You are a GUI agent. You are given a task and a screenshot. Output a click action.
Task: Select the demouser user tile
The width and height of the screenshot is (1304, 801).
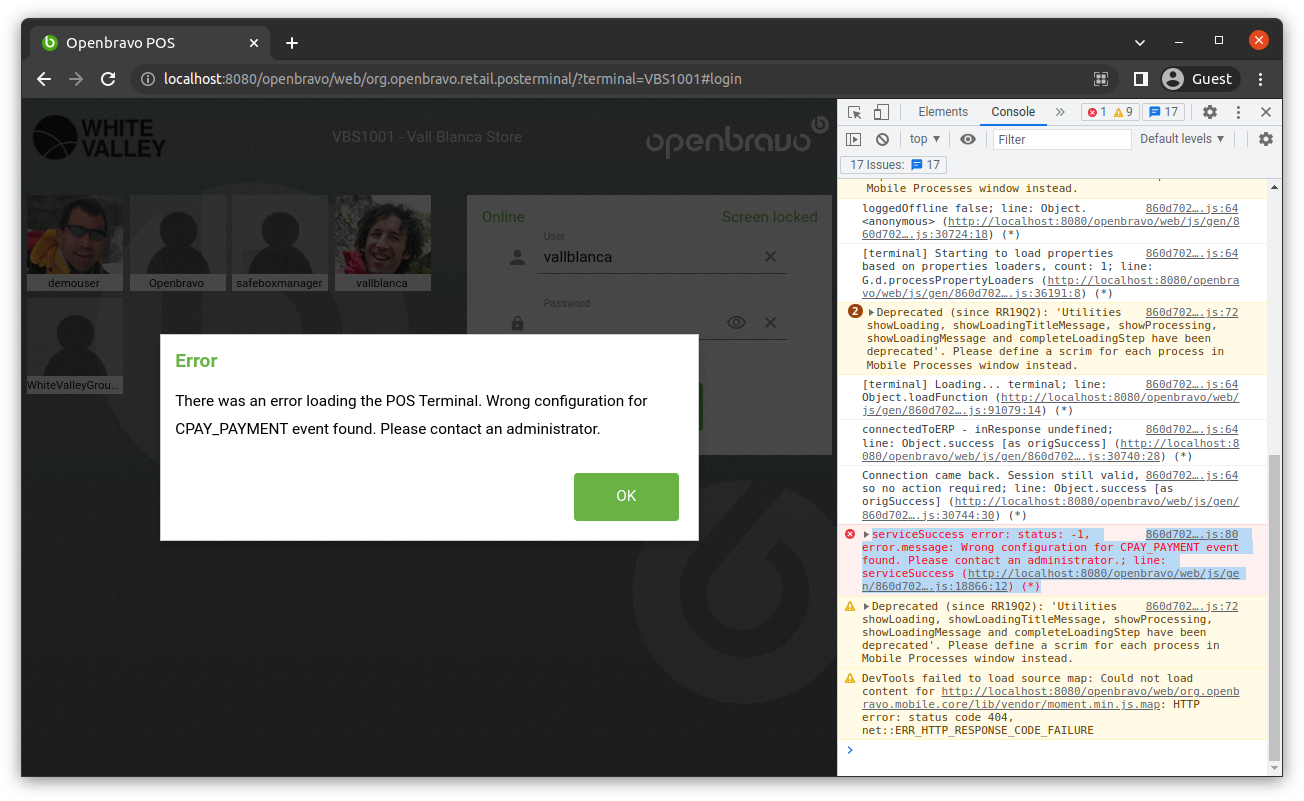pos(75,243)
